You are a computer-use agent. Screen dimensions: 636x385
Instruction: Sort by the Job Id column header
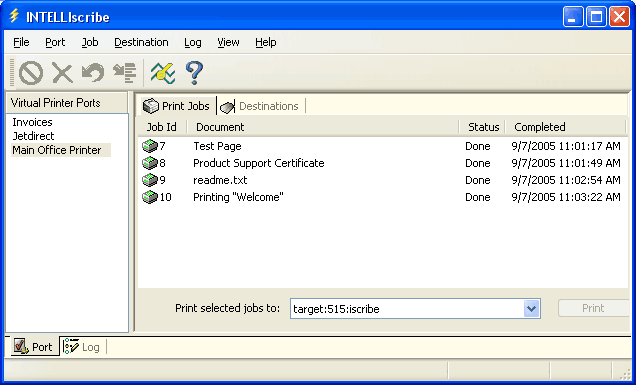[x=161, y=127]
